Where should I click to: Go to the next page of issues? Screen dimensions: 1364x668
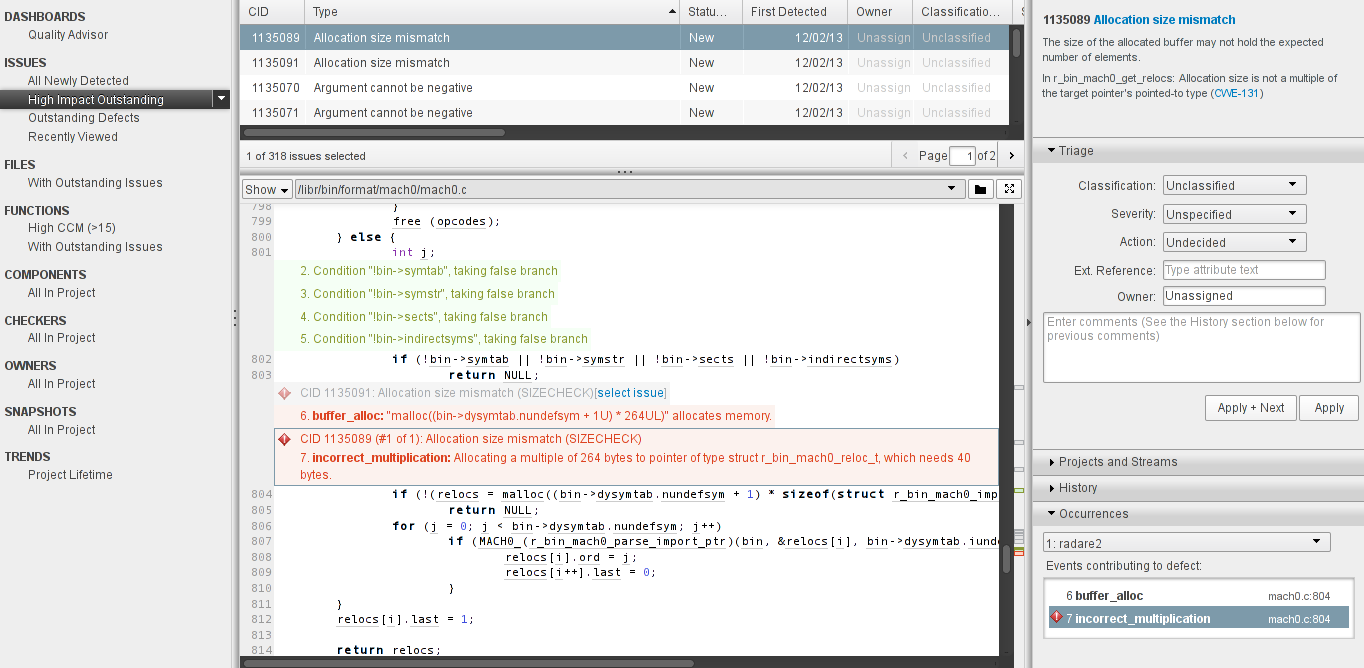click(1010, 155)
